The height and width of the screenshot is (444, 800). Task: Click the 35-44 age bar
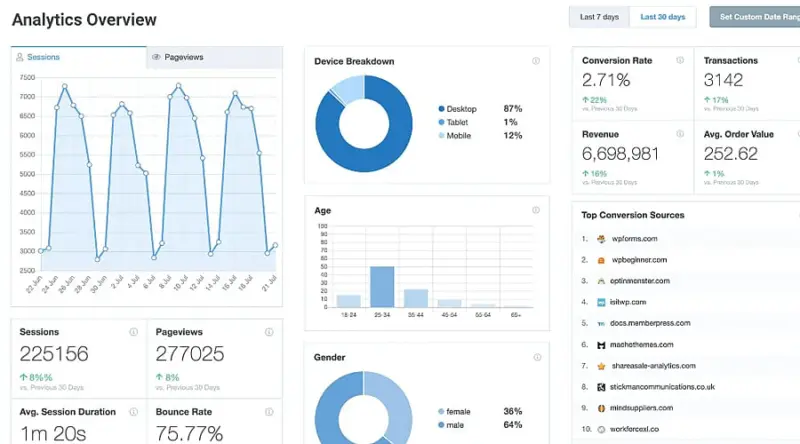coord(416,298)
